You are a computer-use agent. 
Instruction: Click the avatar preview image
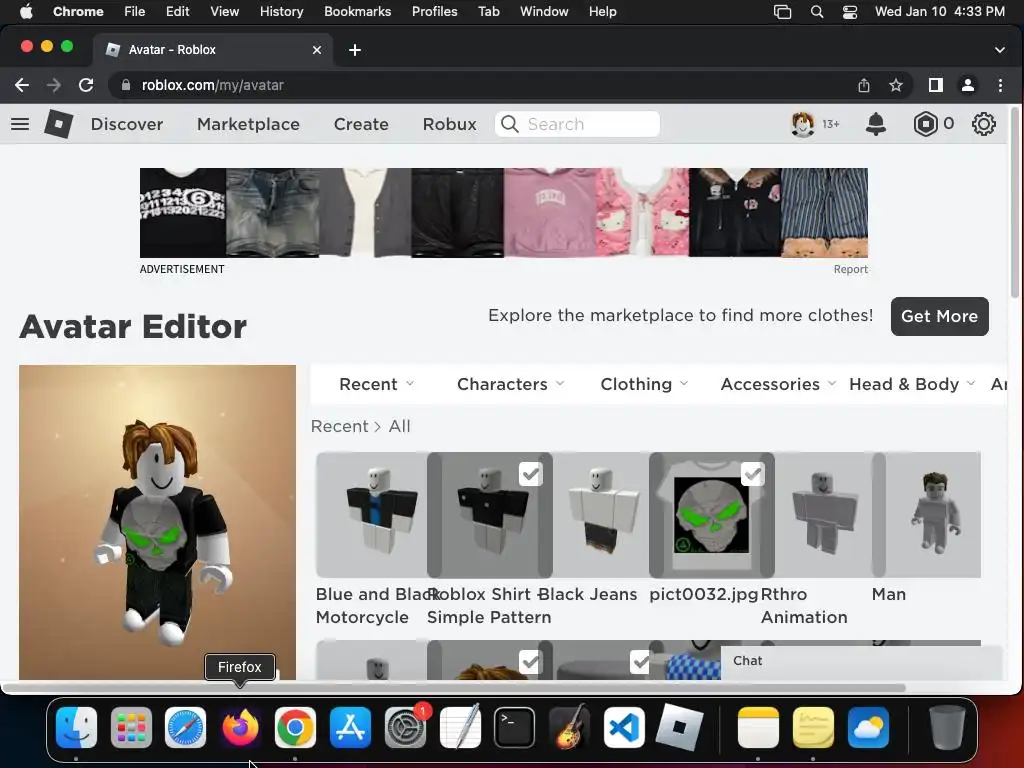point(157,522)
